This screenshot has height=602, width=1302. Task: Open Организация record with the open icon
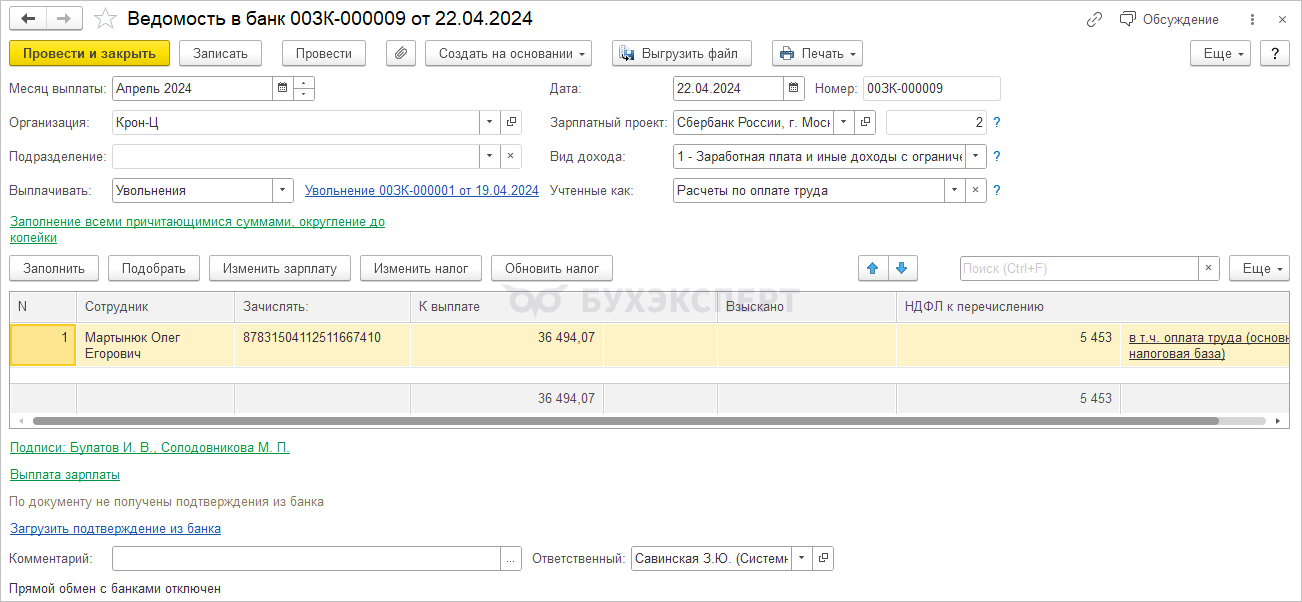(511, 122)
